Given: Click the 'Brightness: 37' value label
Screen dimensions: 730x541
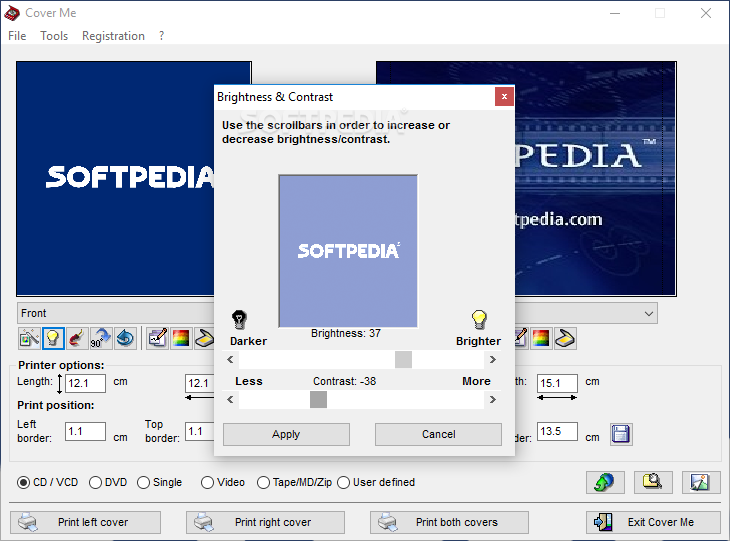Looking at the screenshot, I should click(346, 333).
